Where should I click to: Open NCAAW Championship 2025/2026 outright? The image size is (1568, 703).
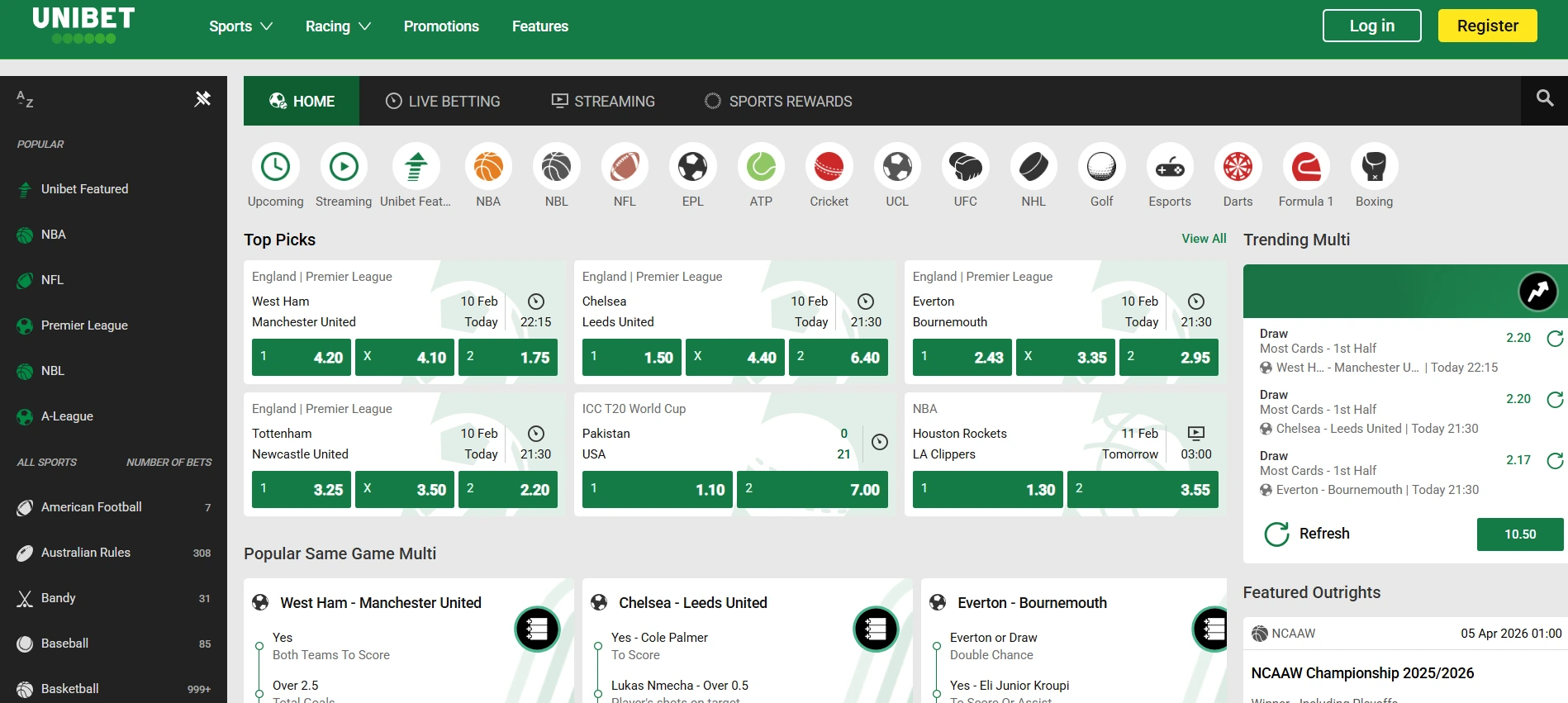click(1362, 673)
